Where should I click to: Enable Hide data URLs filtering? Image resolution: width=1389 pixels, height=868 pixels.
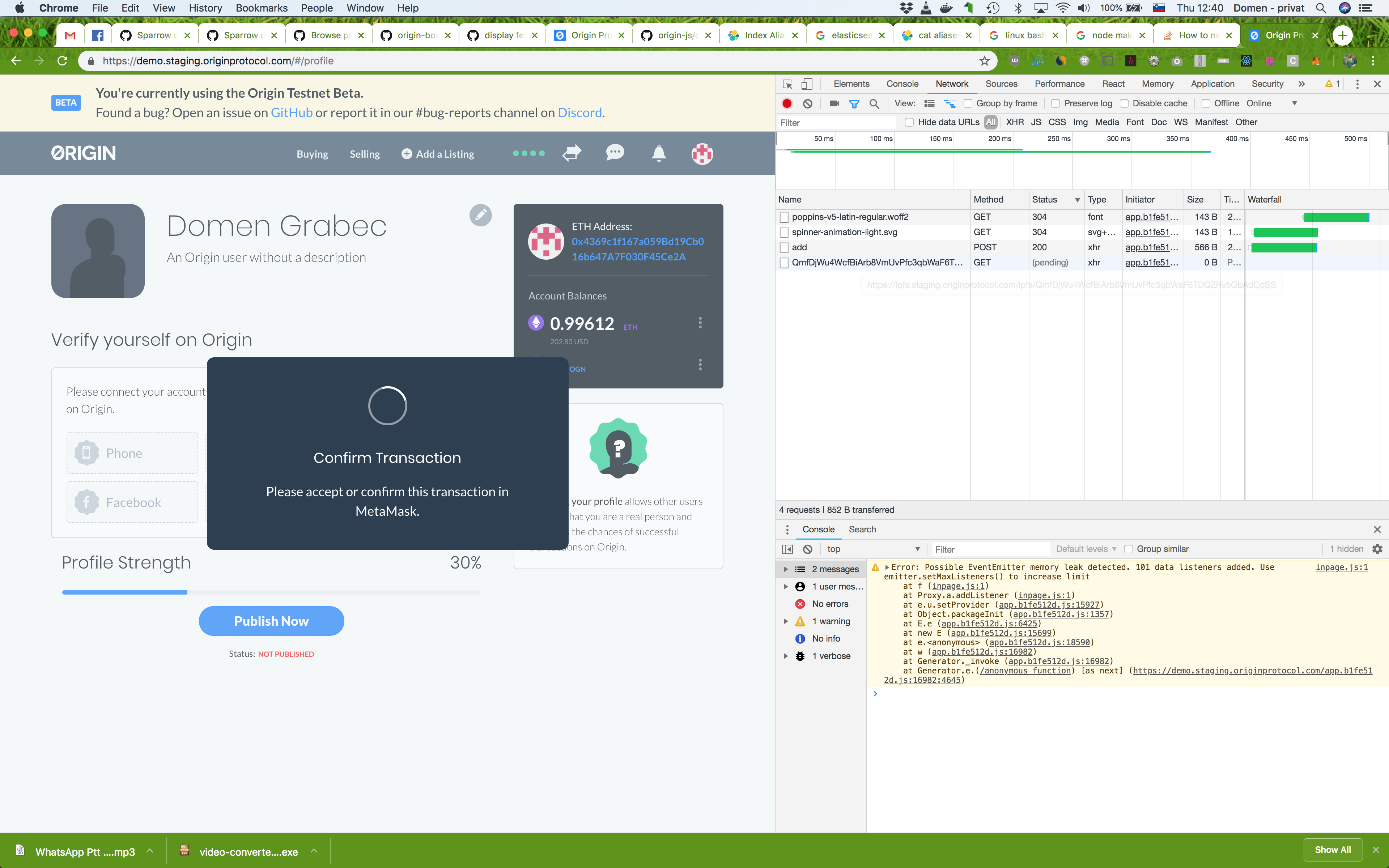tap(910, 122)
